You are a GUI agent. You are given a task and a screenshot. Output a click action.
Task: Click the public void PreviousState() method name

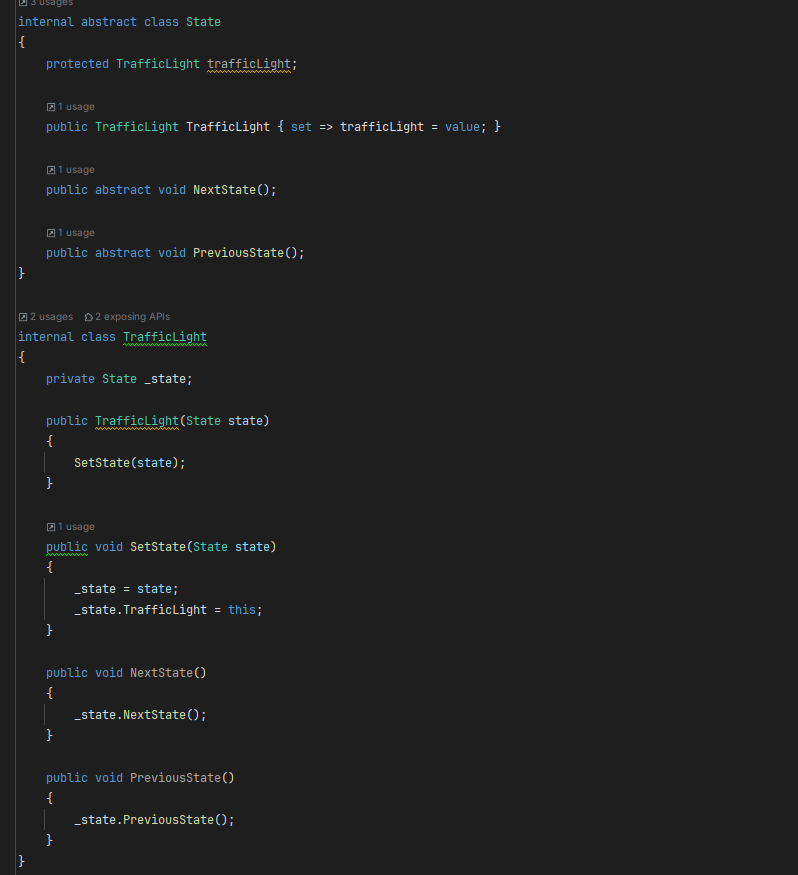coord(175,778)
